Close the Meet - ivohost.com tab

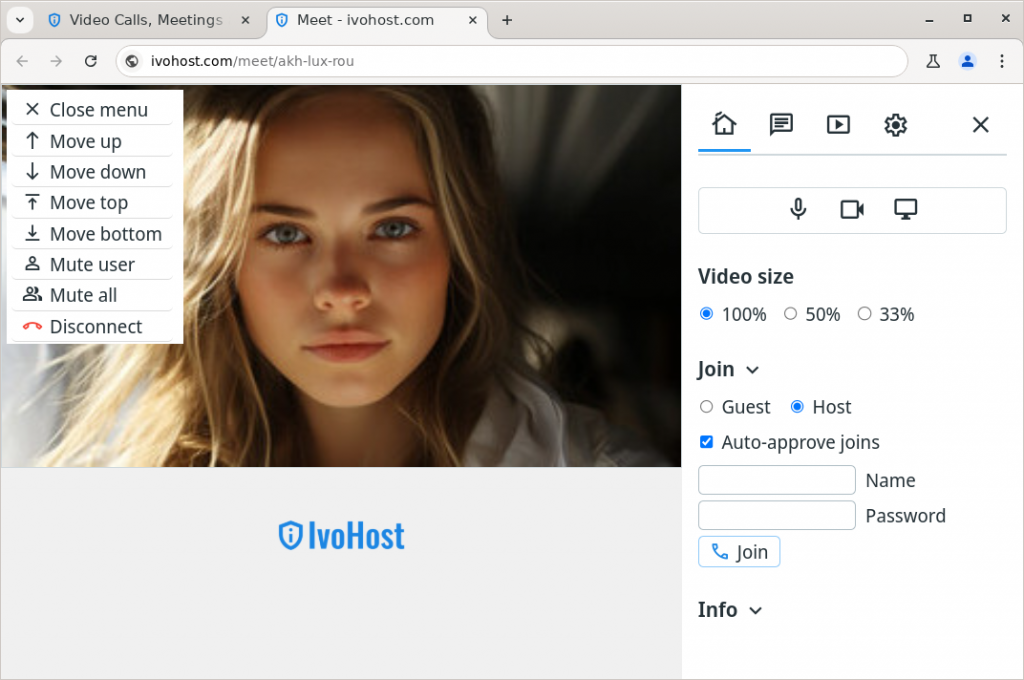[473, 20]
